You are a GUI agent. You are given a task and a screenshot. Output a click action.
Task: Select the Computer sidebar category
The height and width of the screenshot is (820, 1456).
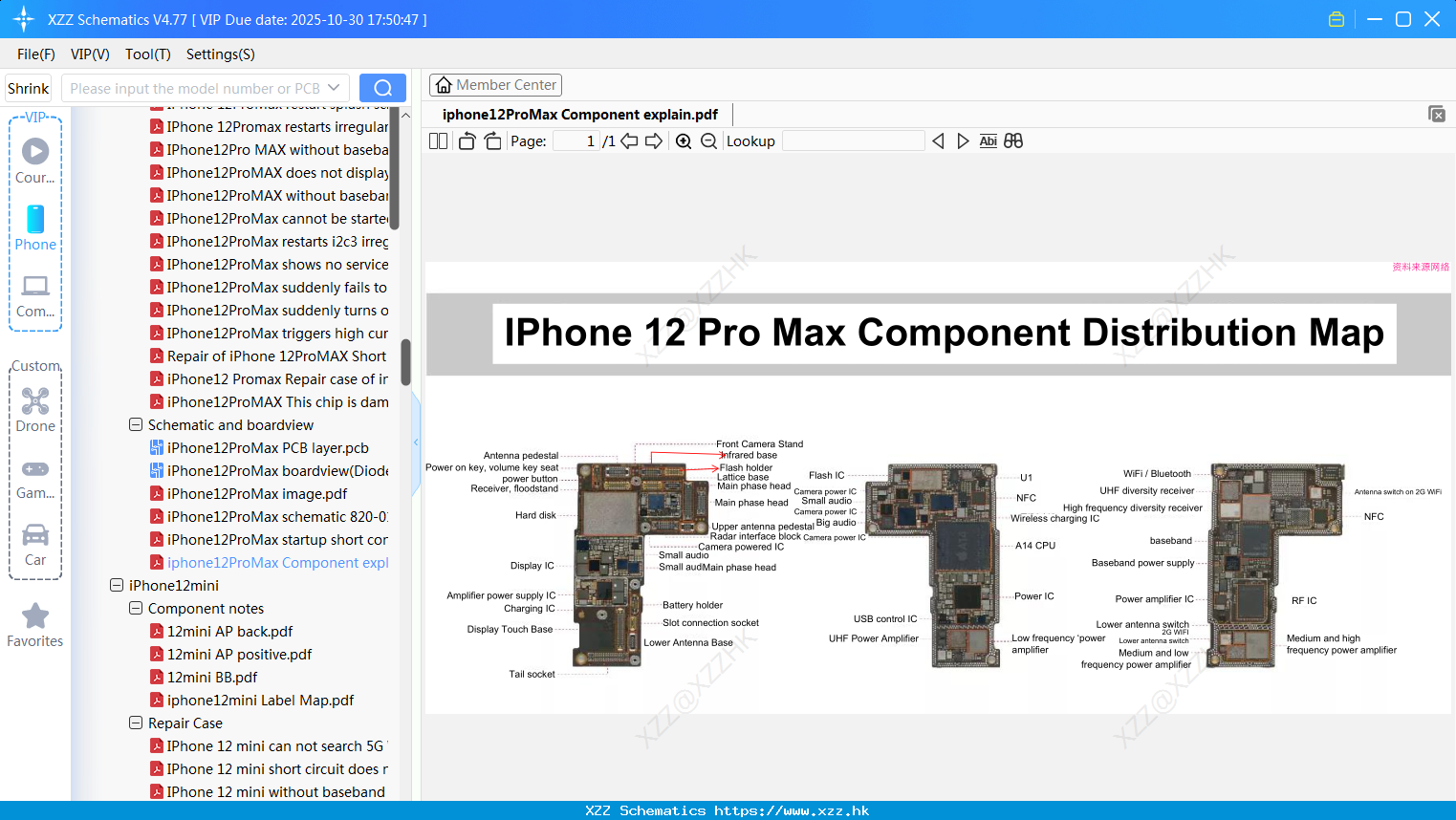35,296
